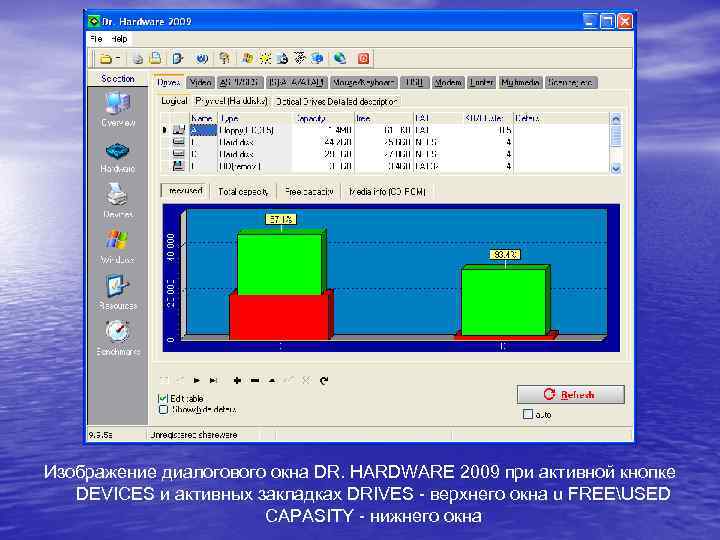
Task: Delete a record with the minus navigator button
Action: click(x=255, y=380)
